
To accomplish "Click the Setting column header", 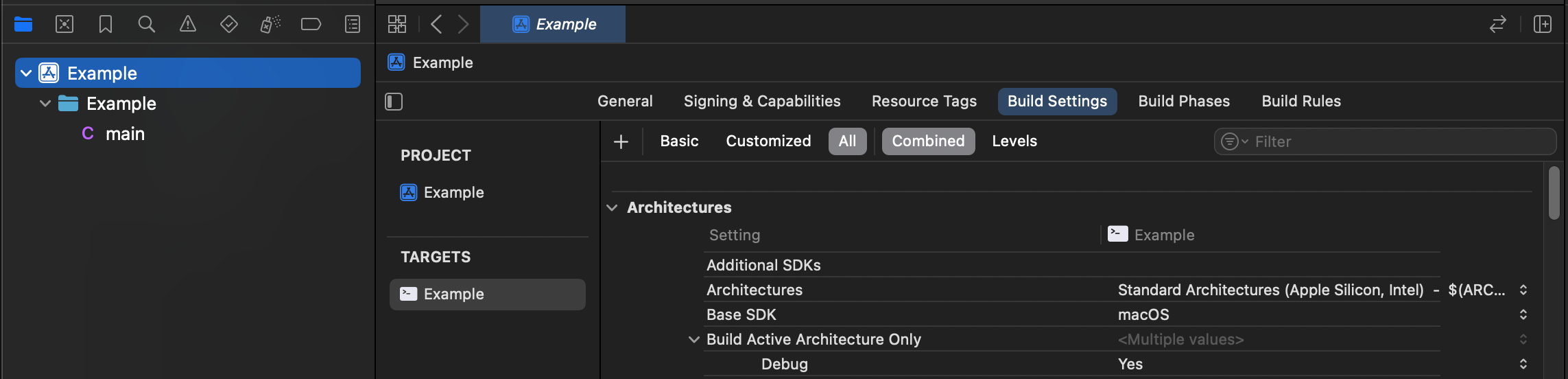I will point(735,235).
